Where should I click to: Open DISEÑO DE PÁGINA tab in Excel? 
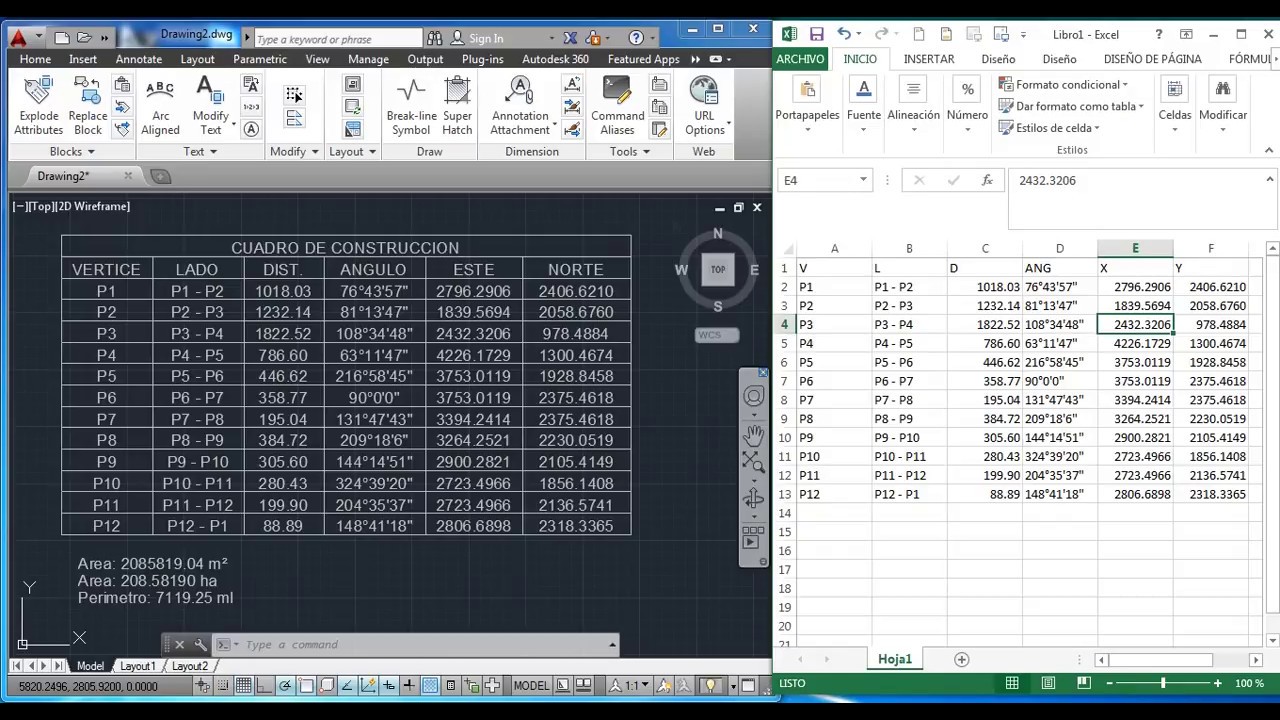click(x=1152, y=59)
